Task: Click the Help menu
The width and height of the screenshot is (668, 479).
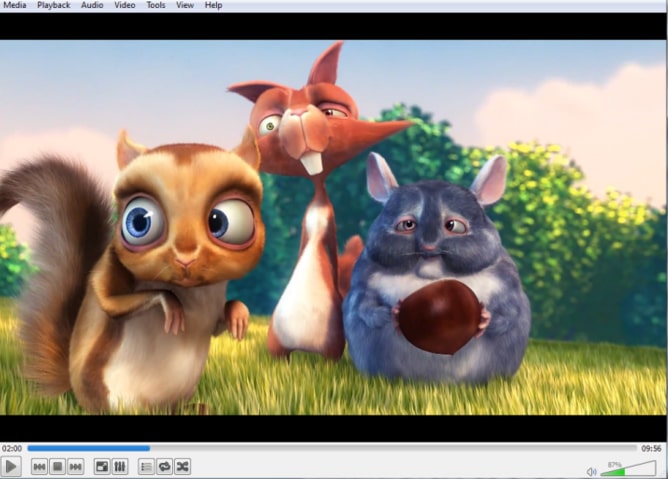Action: tap(213, 5)
